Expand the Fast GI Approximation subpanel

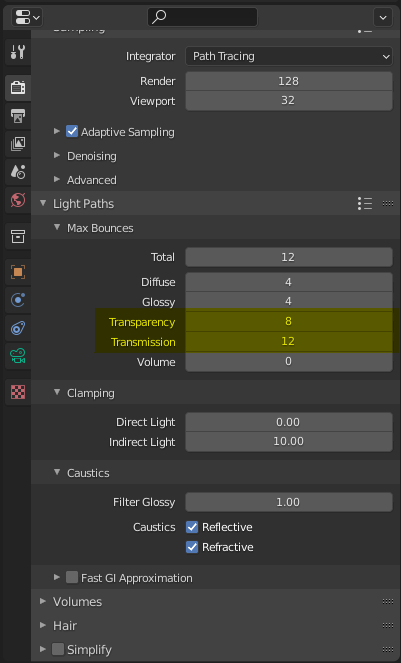57,578
